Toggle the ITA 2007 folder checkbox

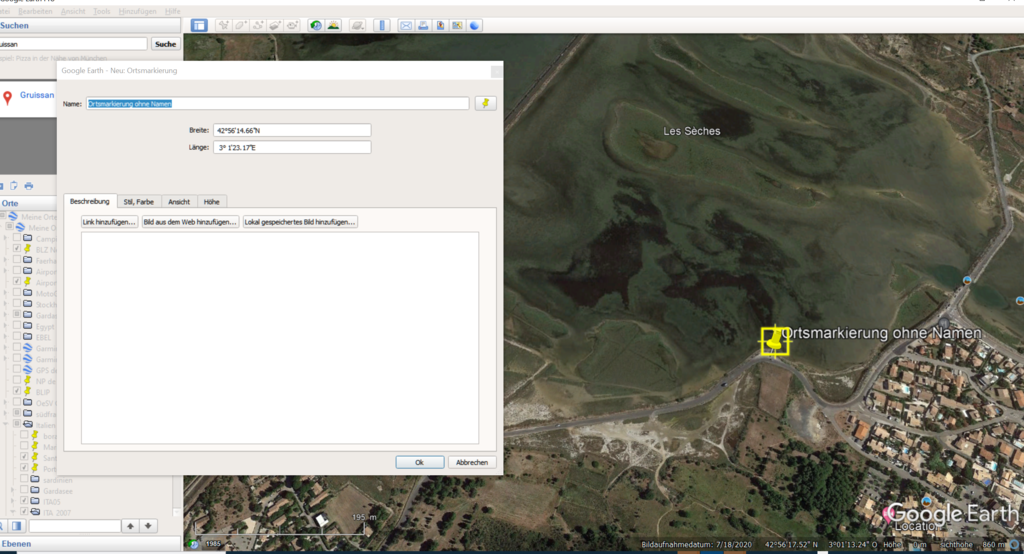coord(24,512)
